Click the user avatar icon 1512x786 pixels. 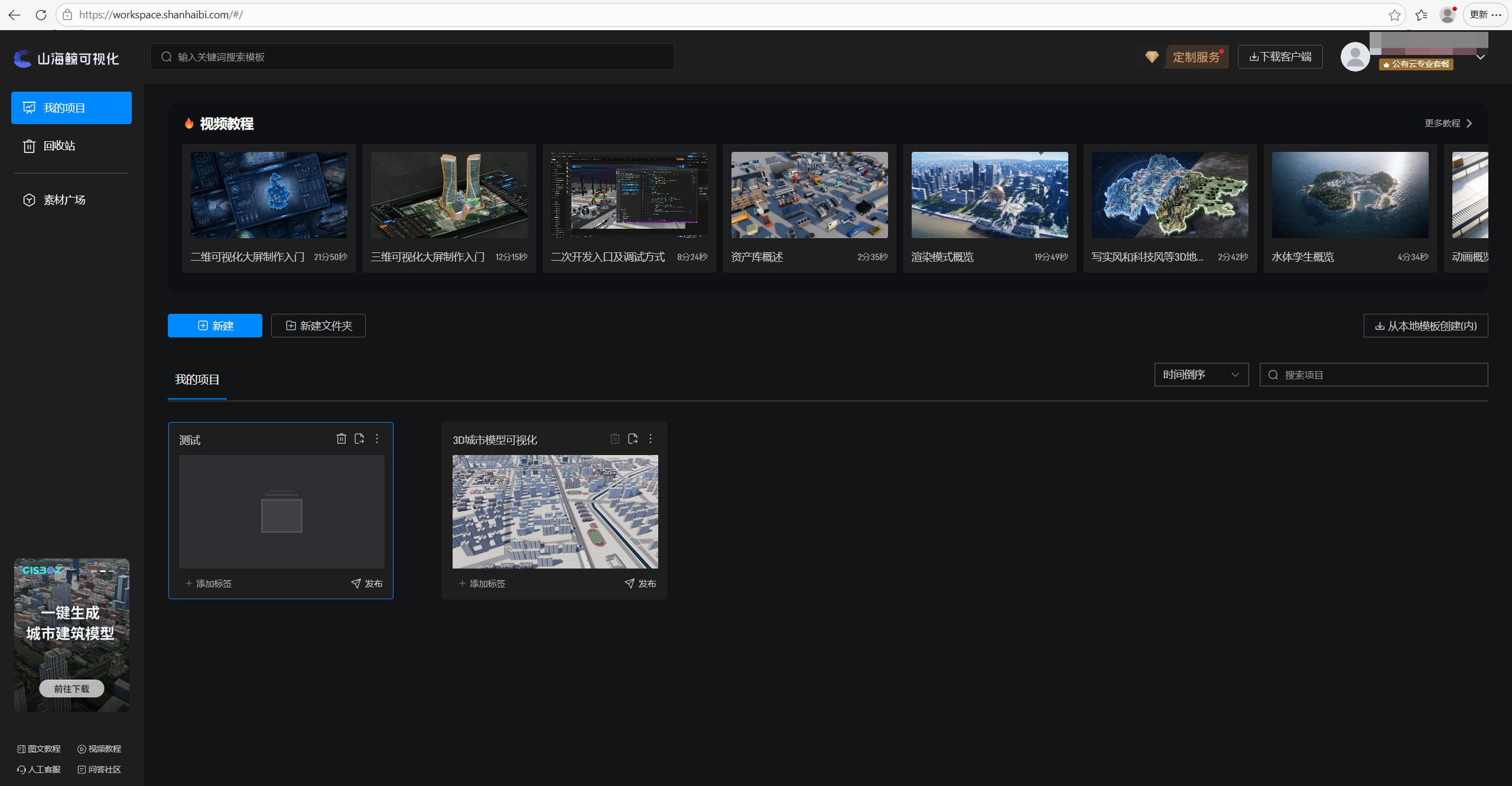click(x=1355, y=57)
